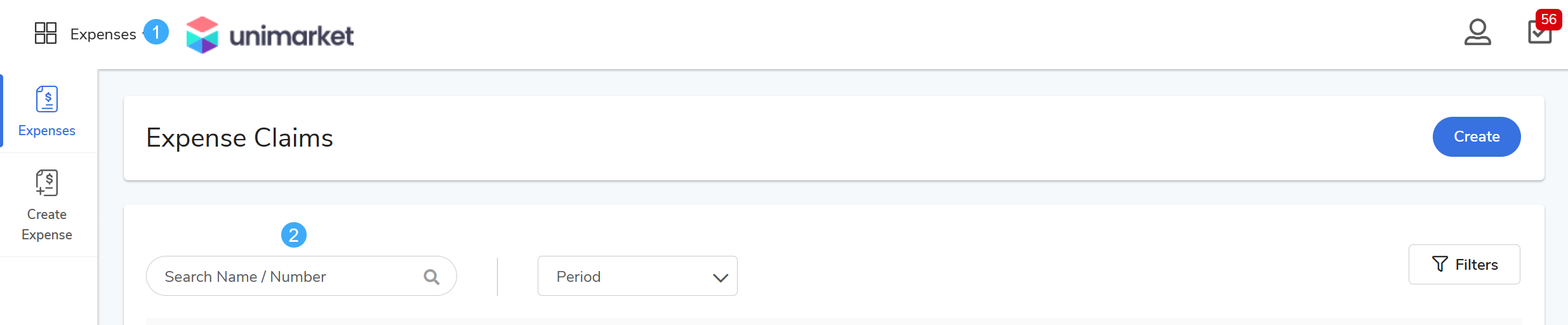Viewport: 1568px width, 325px height.
Task: Open the Filters button
Action: 1464,264
